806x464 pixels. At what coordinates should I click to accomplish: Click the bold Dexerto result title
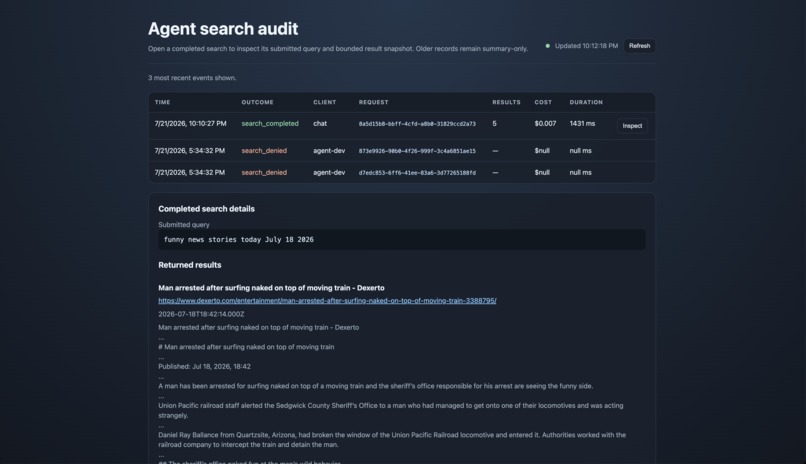tap(271, 288)
